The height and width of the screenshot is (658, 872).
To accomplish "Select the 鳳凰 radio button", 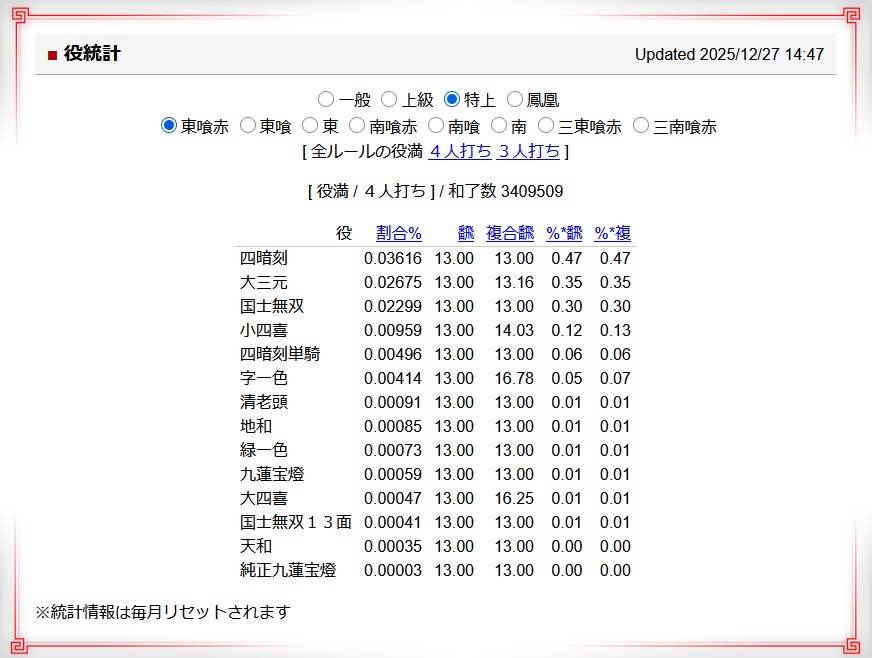I will point(515,99).
